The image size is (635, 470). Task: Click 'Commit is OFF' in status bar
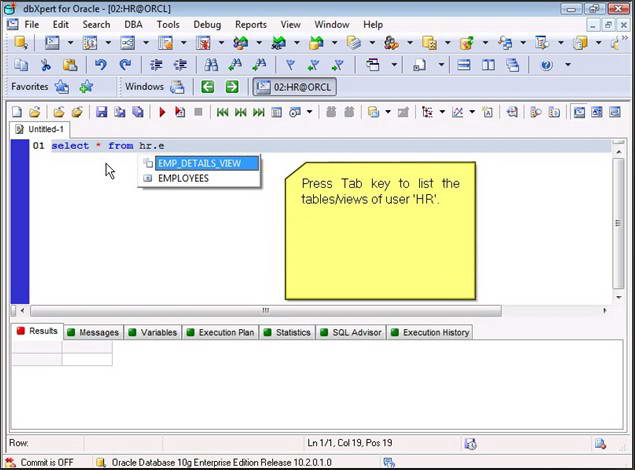(47, 462)
